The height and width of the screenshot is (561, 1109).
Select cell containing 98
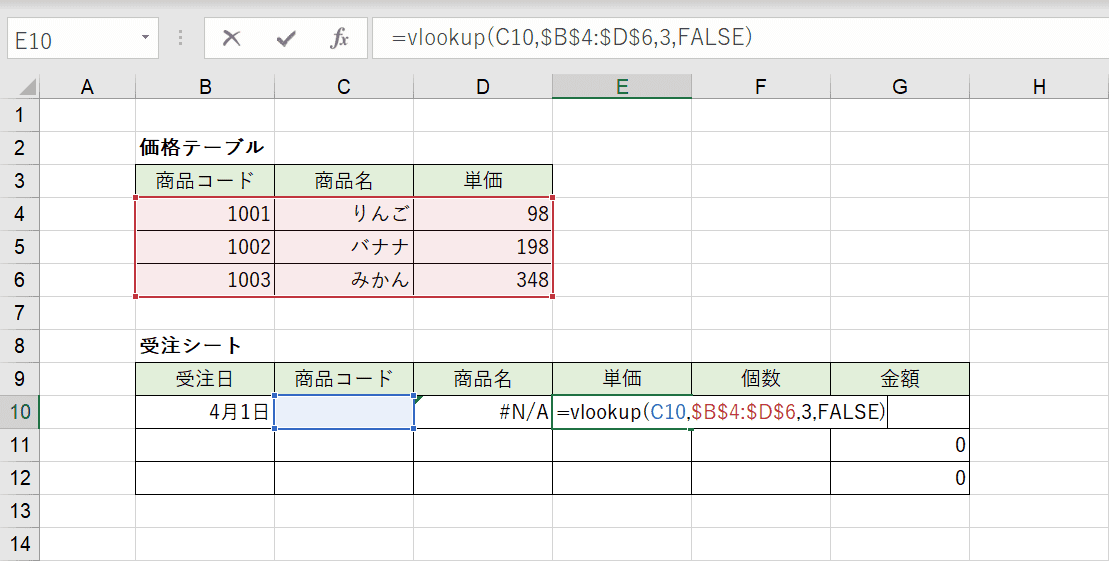[x=483, y=214]
